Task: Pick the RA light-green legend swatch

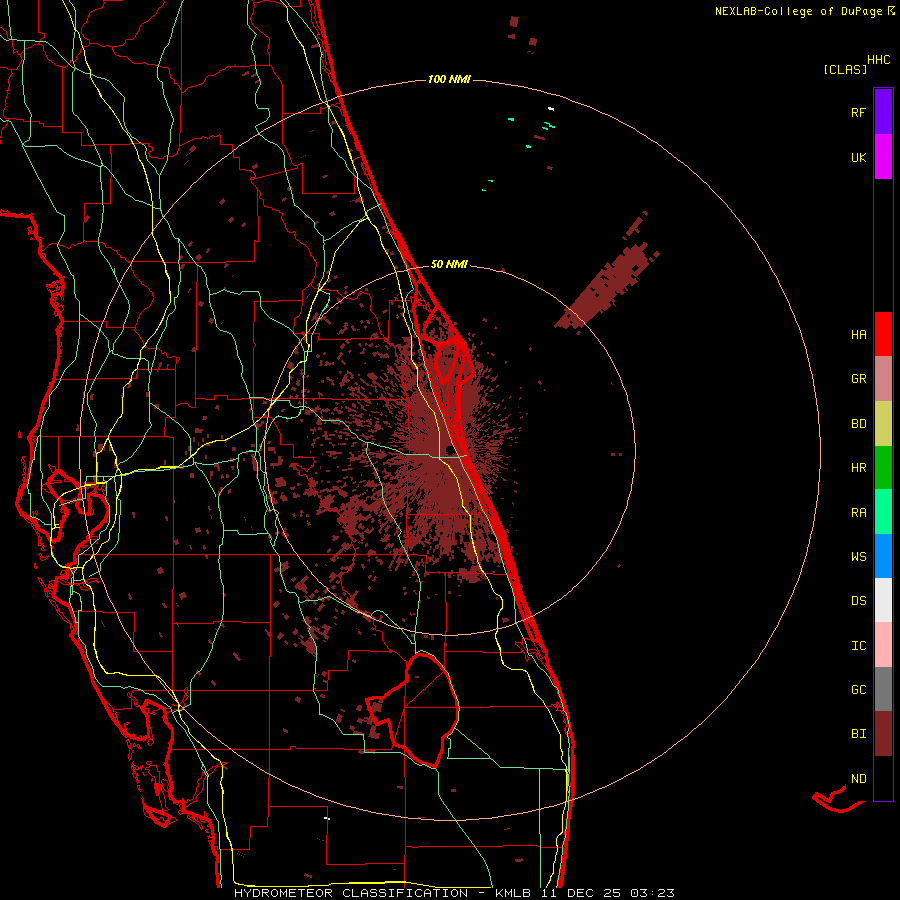Action: (883, 512)
